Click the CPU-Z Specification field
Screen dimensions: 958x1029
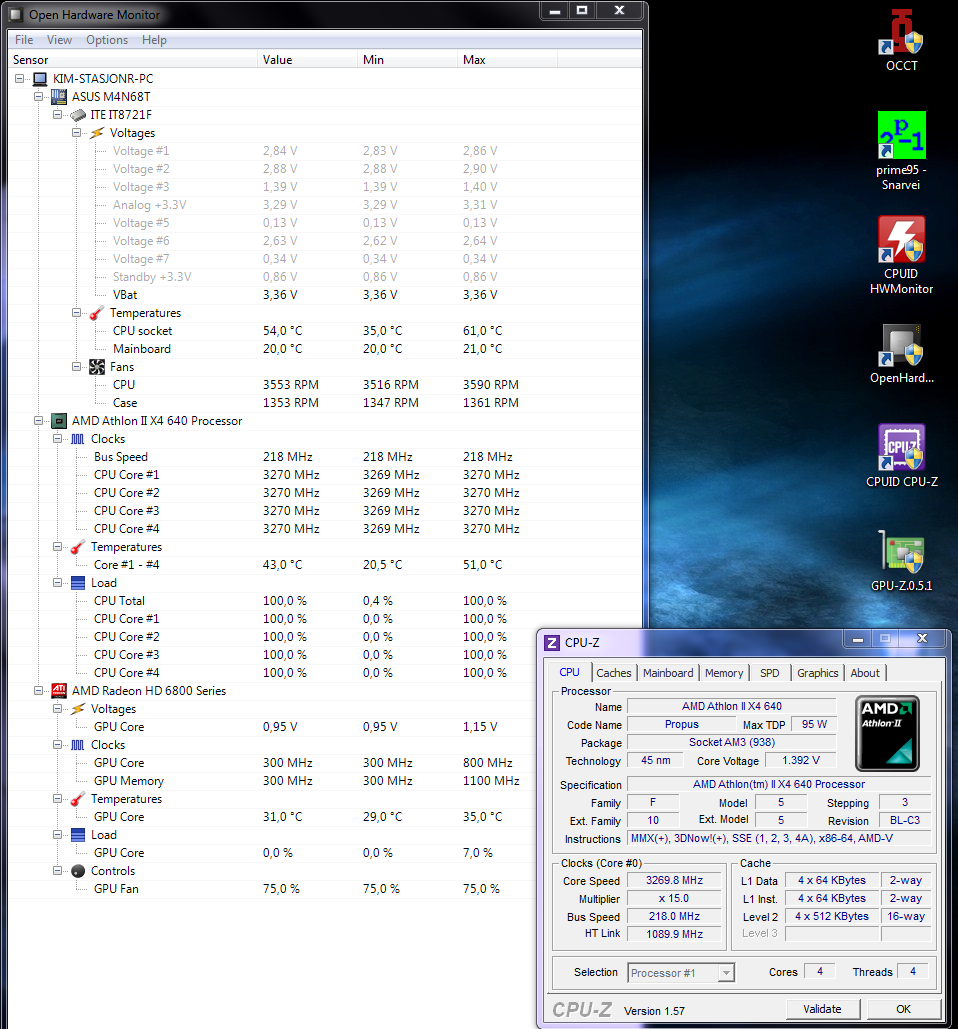coord(779,784)
